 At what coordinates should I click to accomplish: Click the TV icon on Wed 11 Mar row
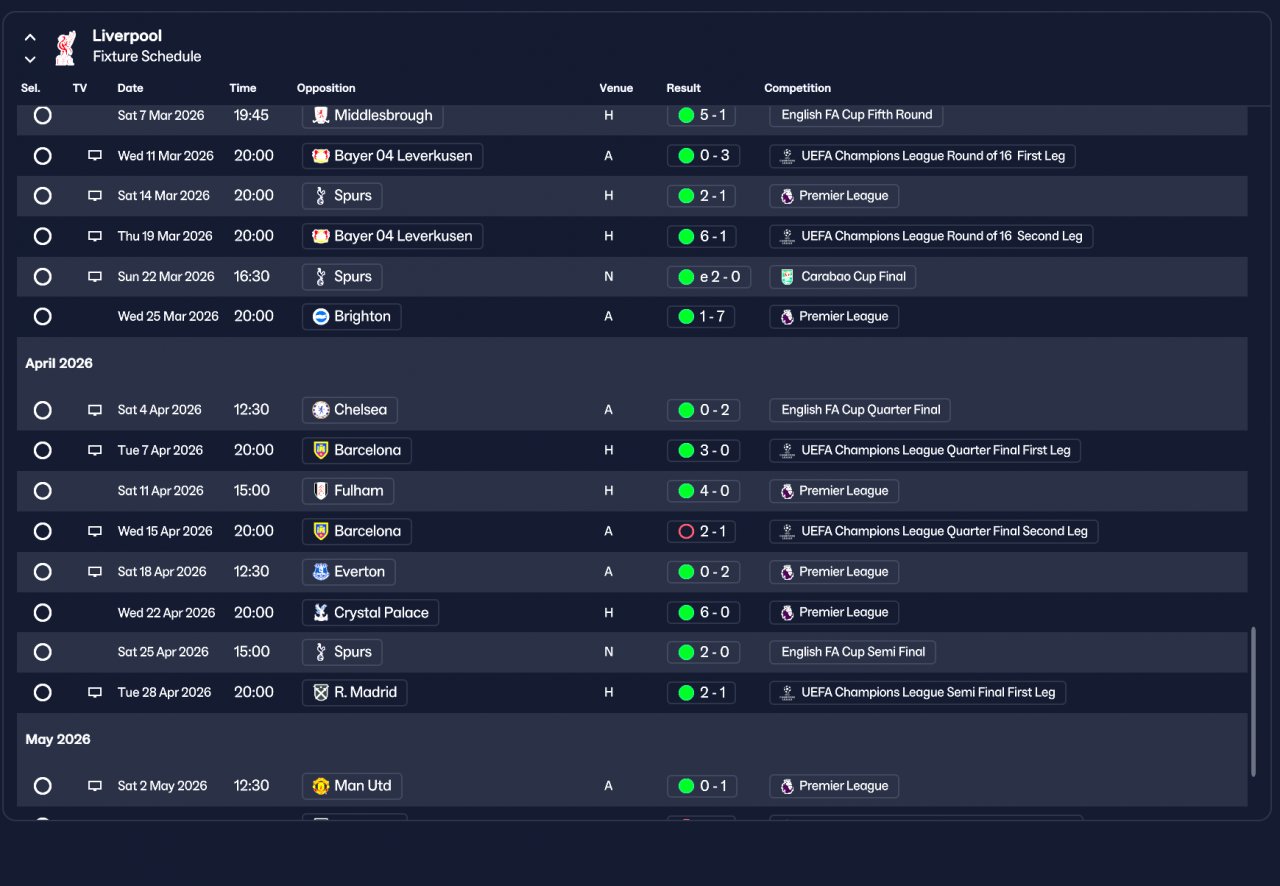[x=95, y=156]
